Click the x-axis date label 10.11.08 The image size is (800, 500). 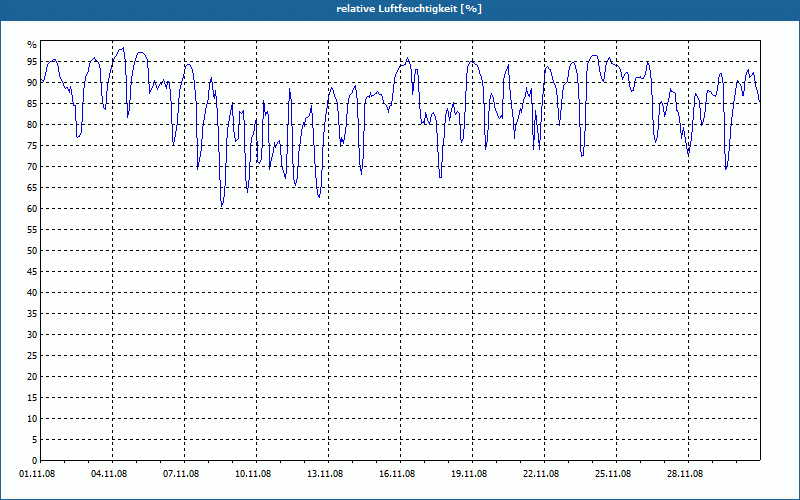253,474
